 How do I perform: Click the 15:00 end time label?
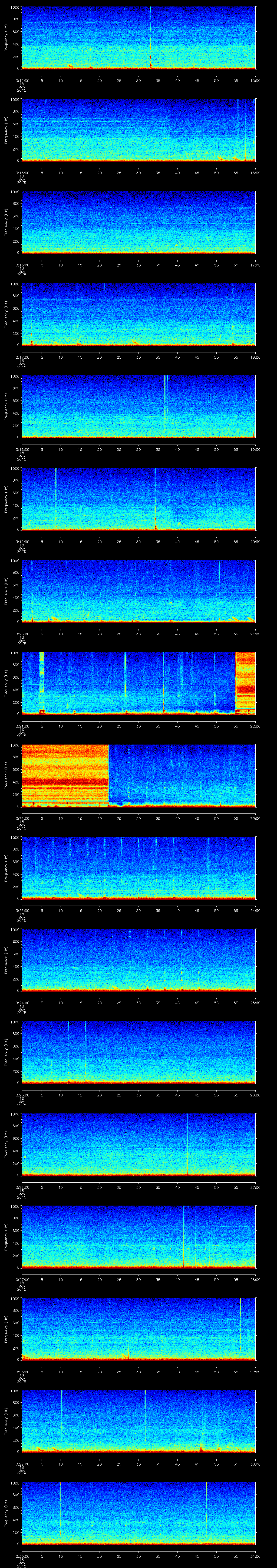[x=255, y=80]
